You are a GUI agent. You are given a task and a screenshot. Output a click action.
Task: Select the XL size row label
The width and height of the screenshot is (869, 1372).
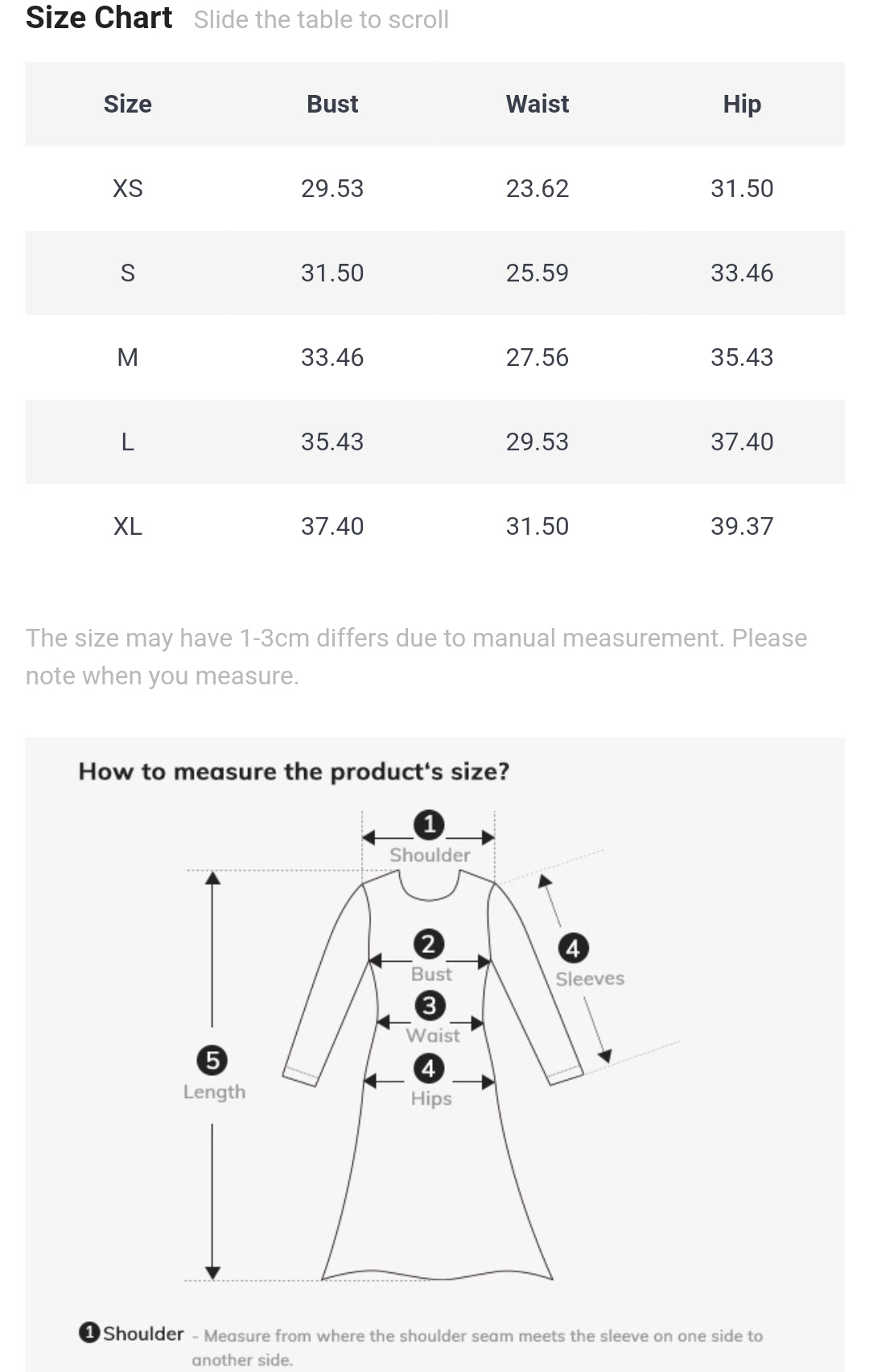[127, 526]
